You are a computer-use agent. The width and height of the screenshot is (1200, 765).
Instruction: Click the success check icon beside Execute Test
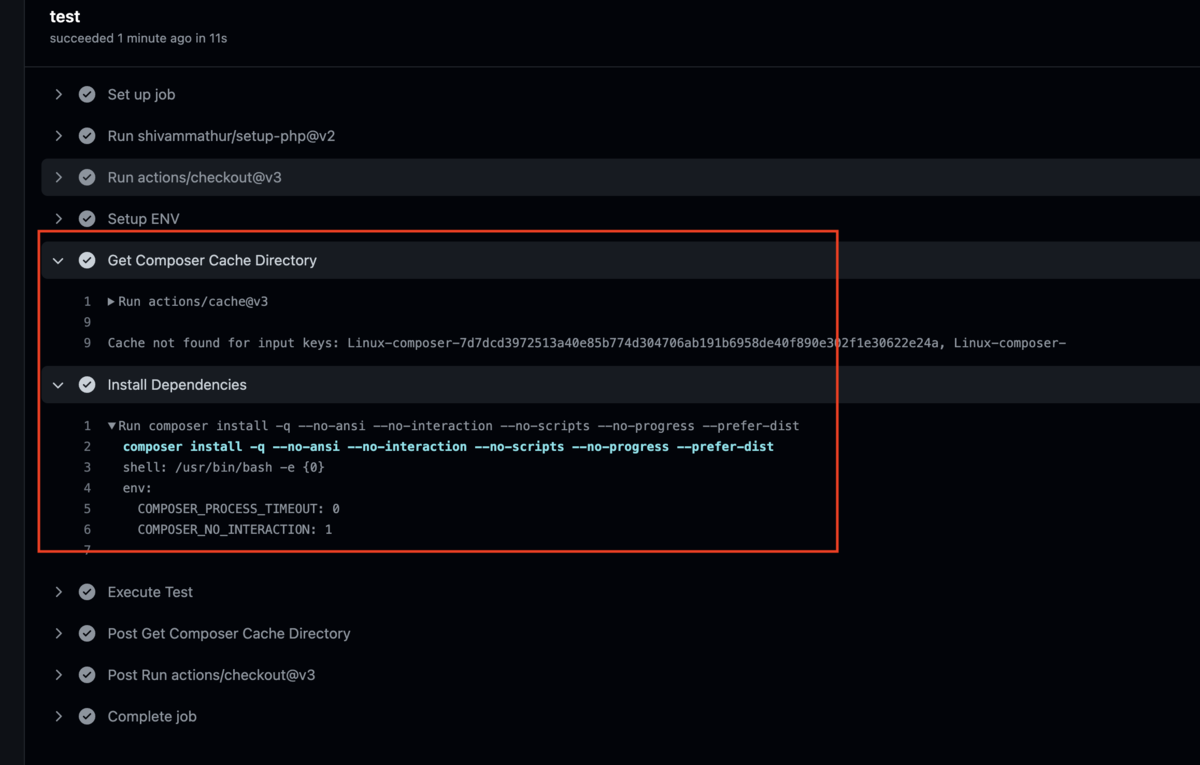[x=87, y=592]
